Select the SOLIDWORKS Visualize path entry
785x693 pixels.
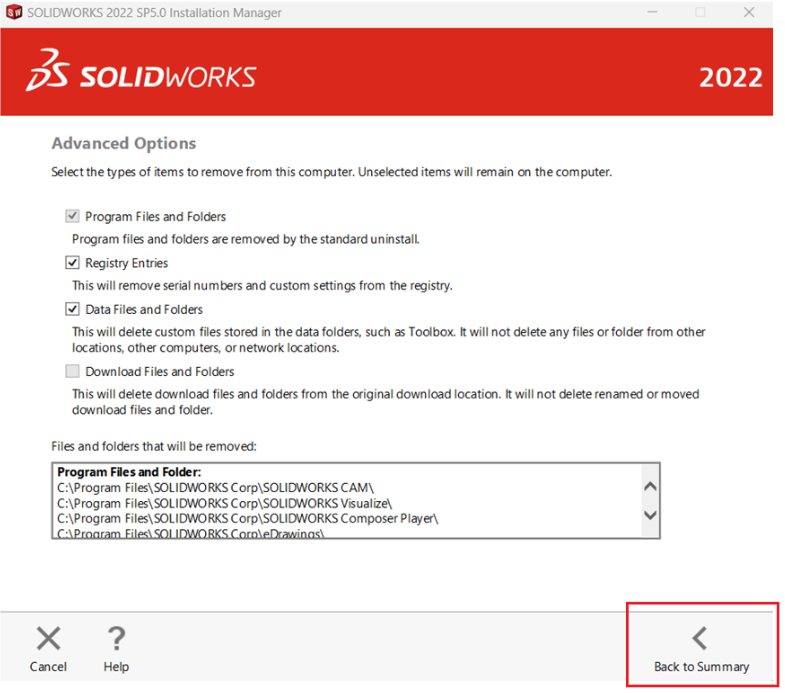click(224, 503)
